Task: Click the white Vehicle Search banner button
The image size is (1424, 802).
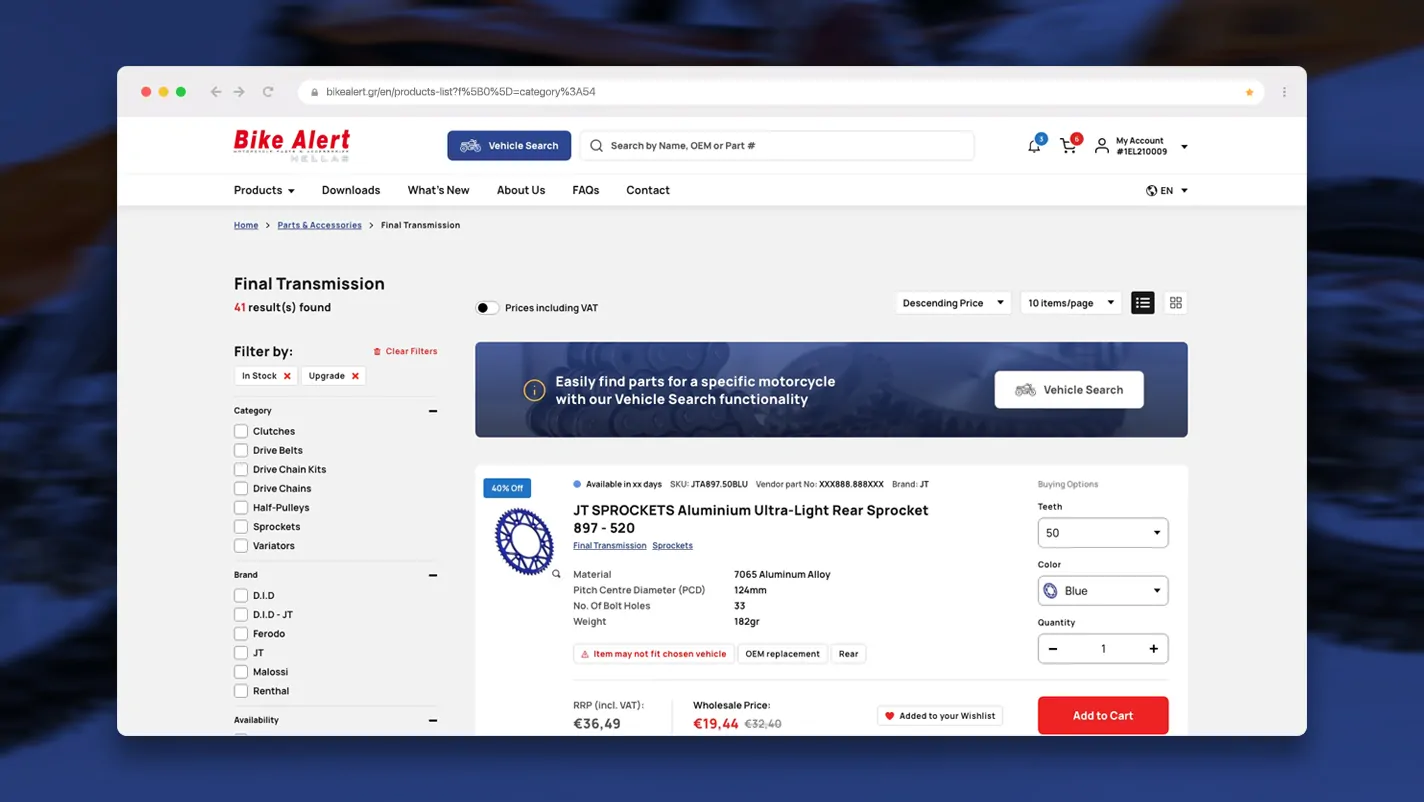Action: pos(1069,390)
